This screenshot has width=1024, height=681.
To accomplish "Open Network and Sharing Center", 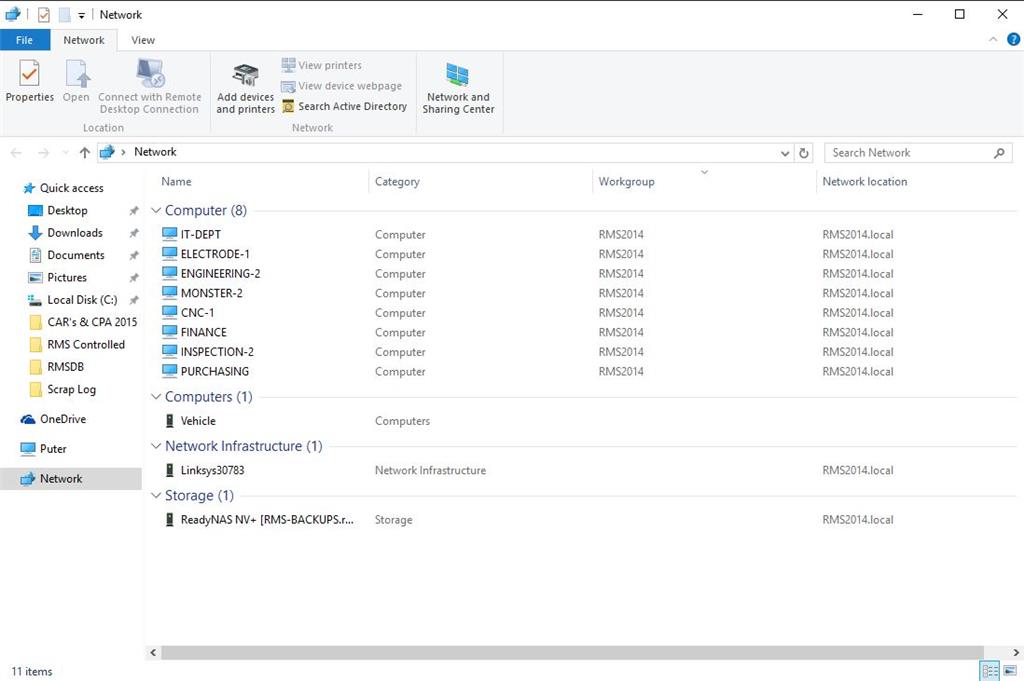I will (x=458, y=87).
